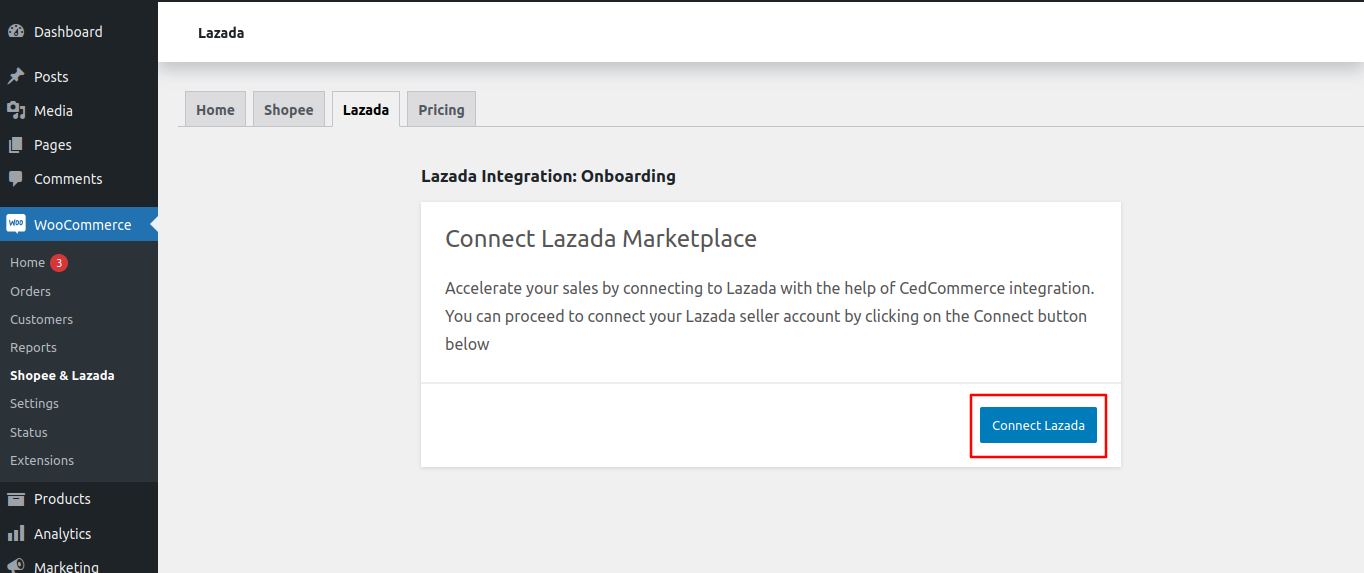Screen dimensions: 1364x573
Task: Click the Pages icon in sidebar
Action: coord(16,145)
